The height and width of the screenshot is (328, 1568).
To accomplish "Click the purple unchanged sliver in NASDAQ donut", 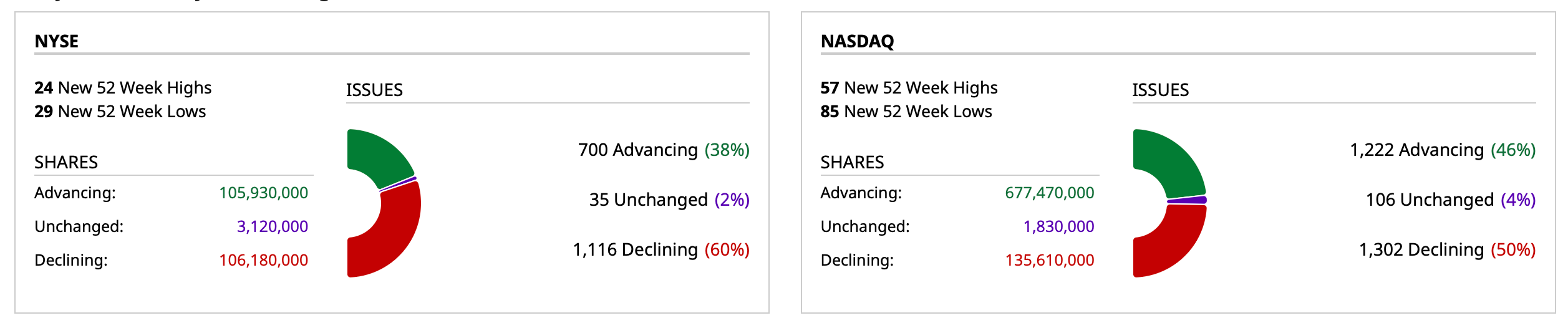I will pos(1188,200).
